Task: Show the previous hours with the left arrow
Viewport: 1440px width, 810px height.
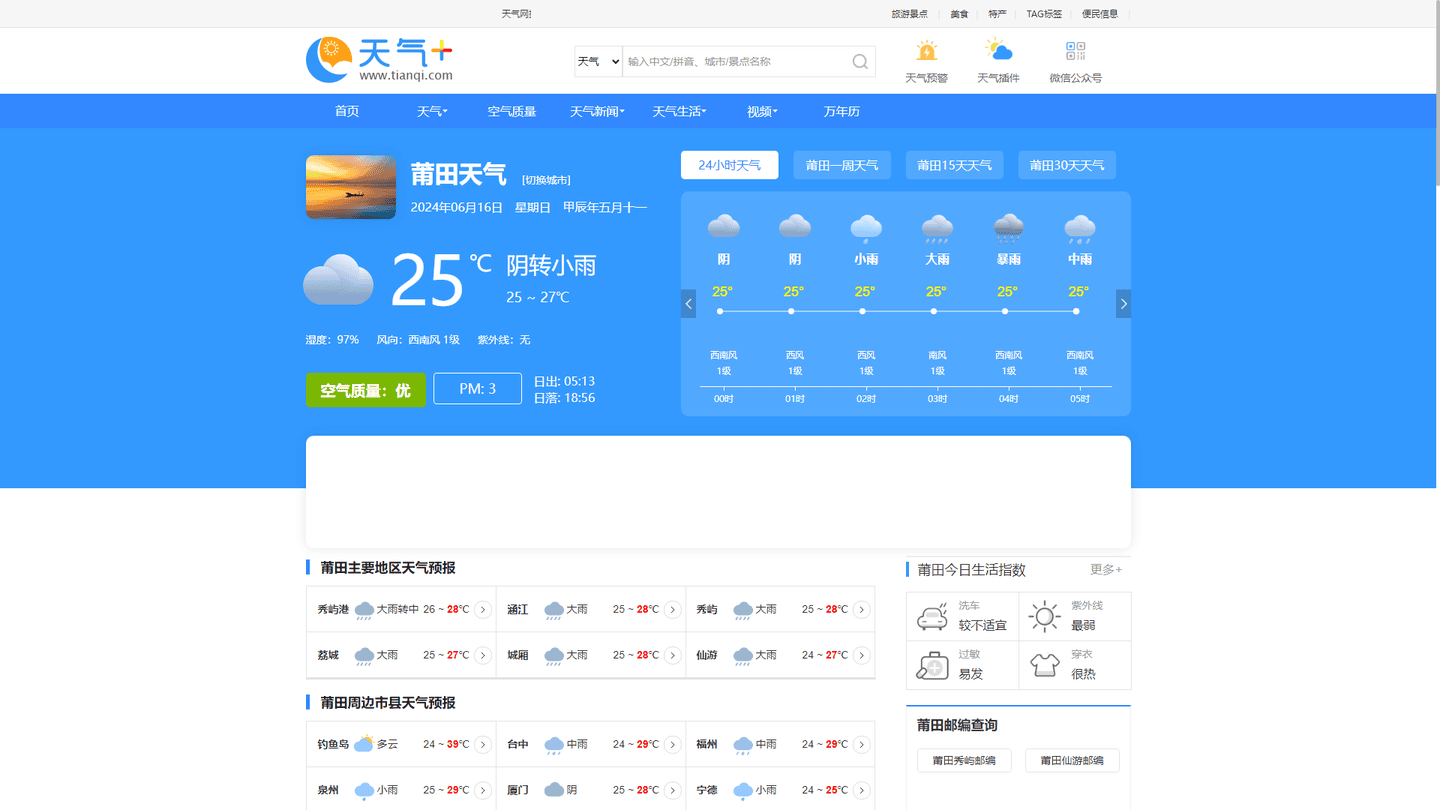Action: (x=688, y=304)
